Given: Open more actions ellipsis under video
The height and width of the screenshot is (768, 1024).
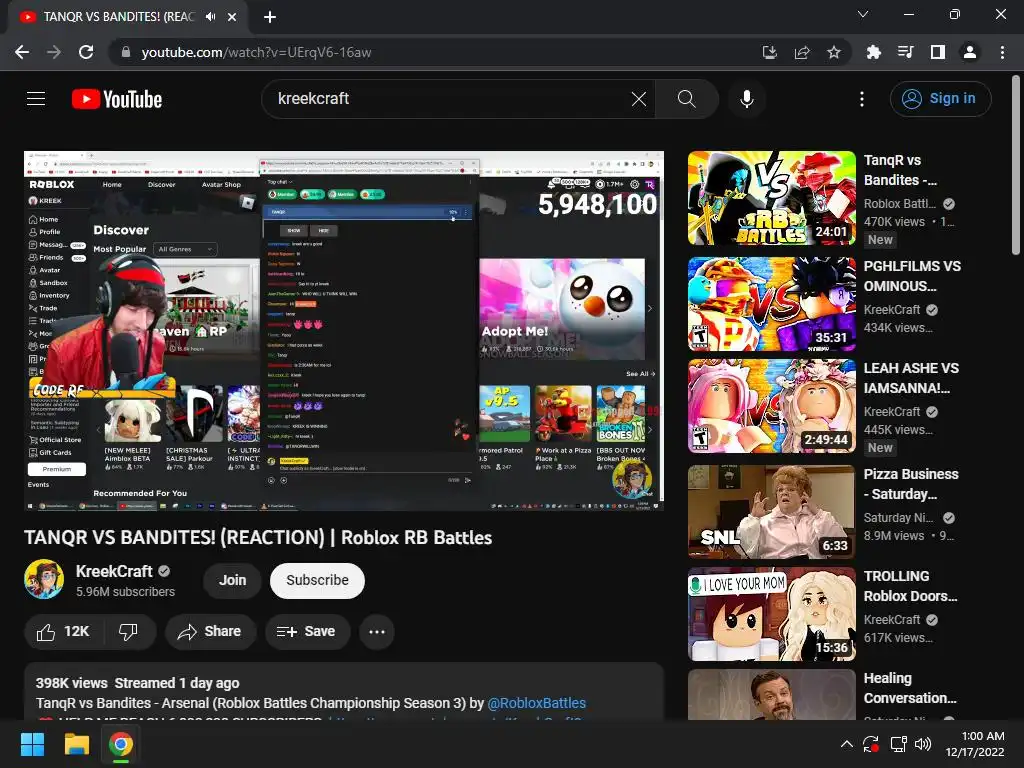Looking at the screenshot, I should click(x=377, y=632).
